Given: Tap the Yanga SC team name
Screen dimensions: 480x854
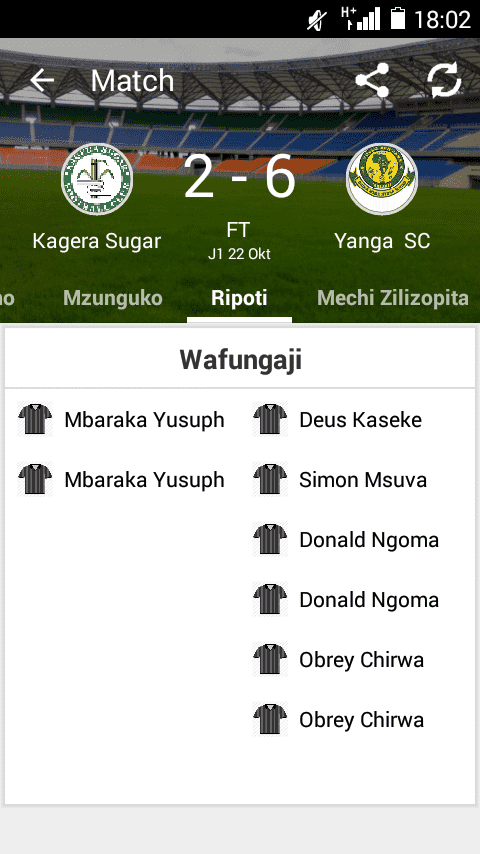Looking at the screenshot, I should (x=382, y=241).
